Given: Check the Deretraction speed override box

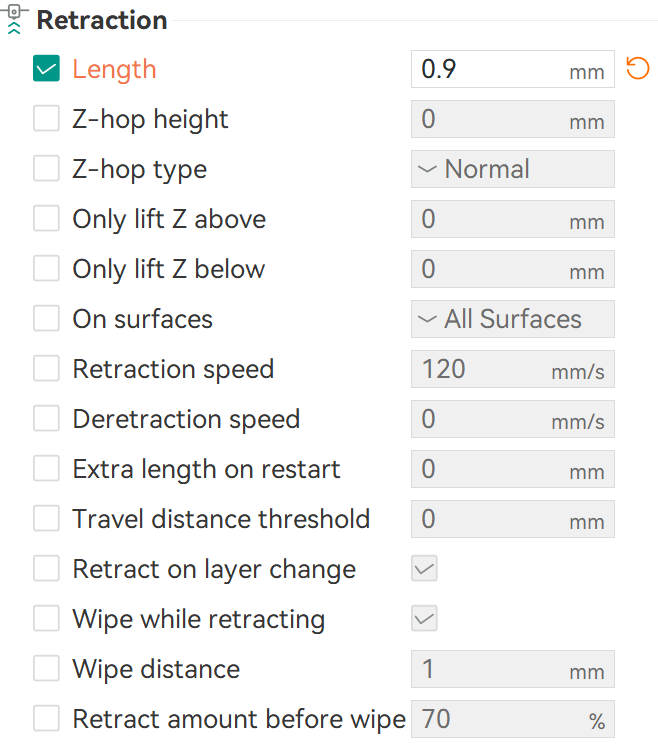Looking at the screenshot, I should pyautogui.click(x=46, y=419).
